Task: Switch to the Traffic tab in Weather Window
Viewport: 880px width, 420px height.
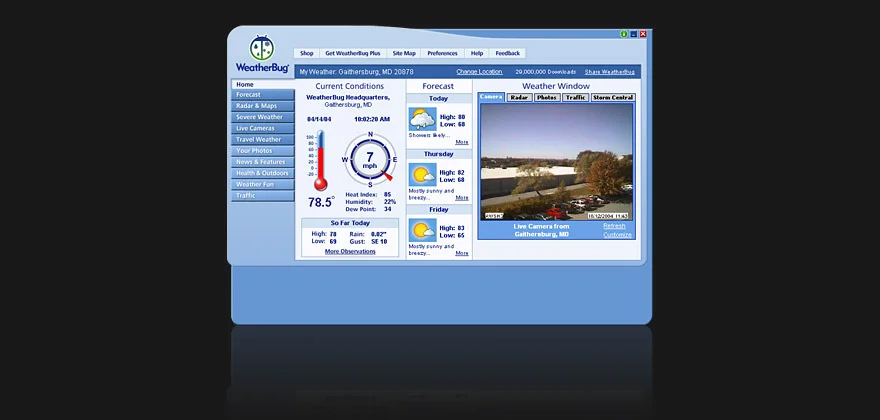Action: [575, 98]
